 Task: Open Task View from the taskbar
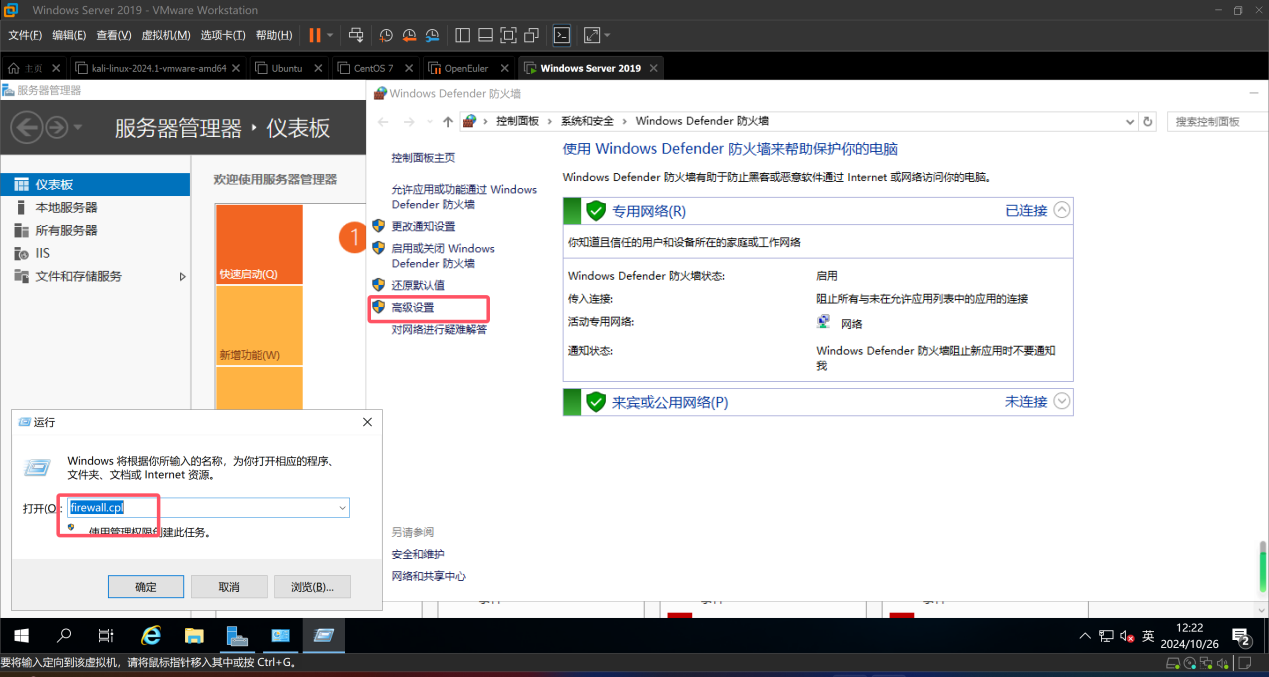(x=106, y=635)
